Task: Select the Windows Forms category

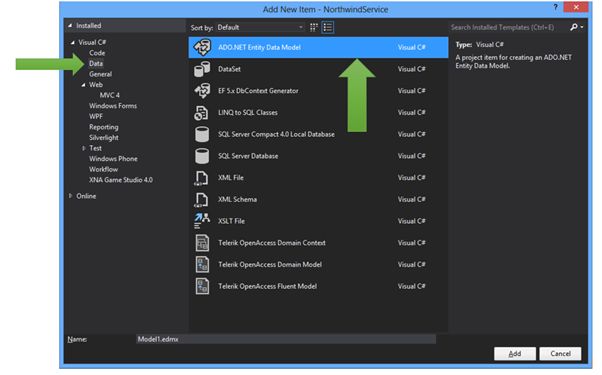Action: click(x=113, y=106)
